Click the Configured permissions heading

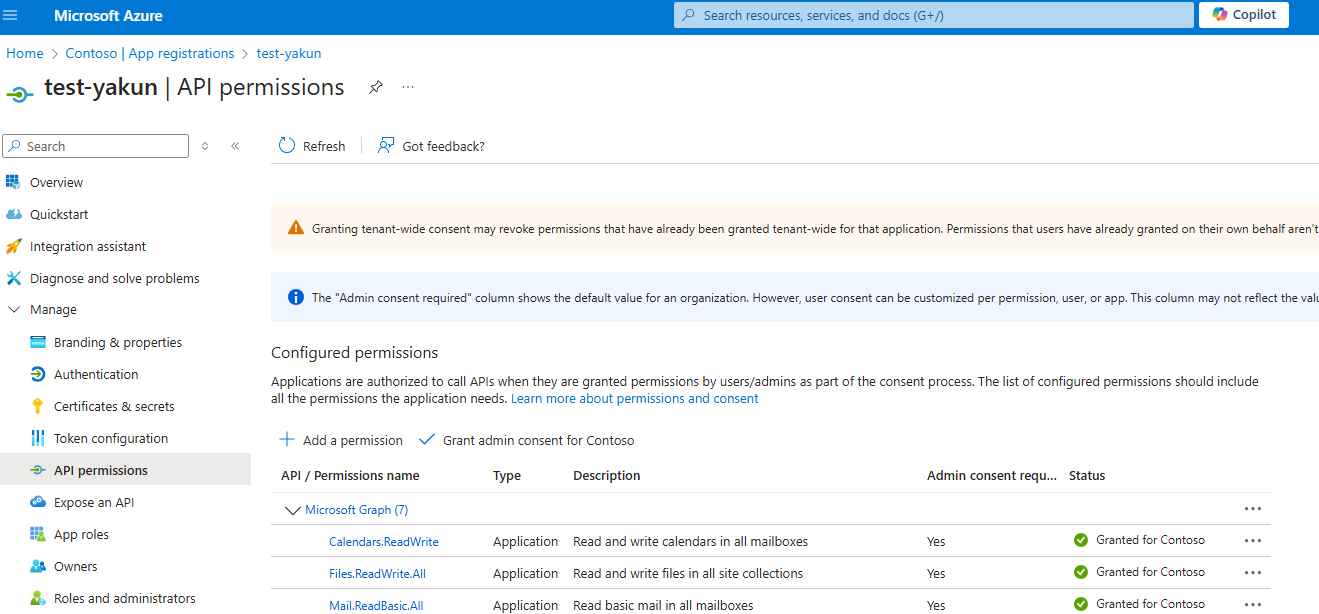pyautogui.click(x=354, y=353)
